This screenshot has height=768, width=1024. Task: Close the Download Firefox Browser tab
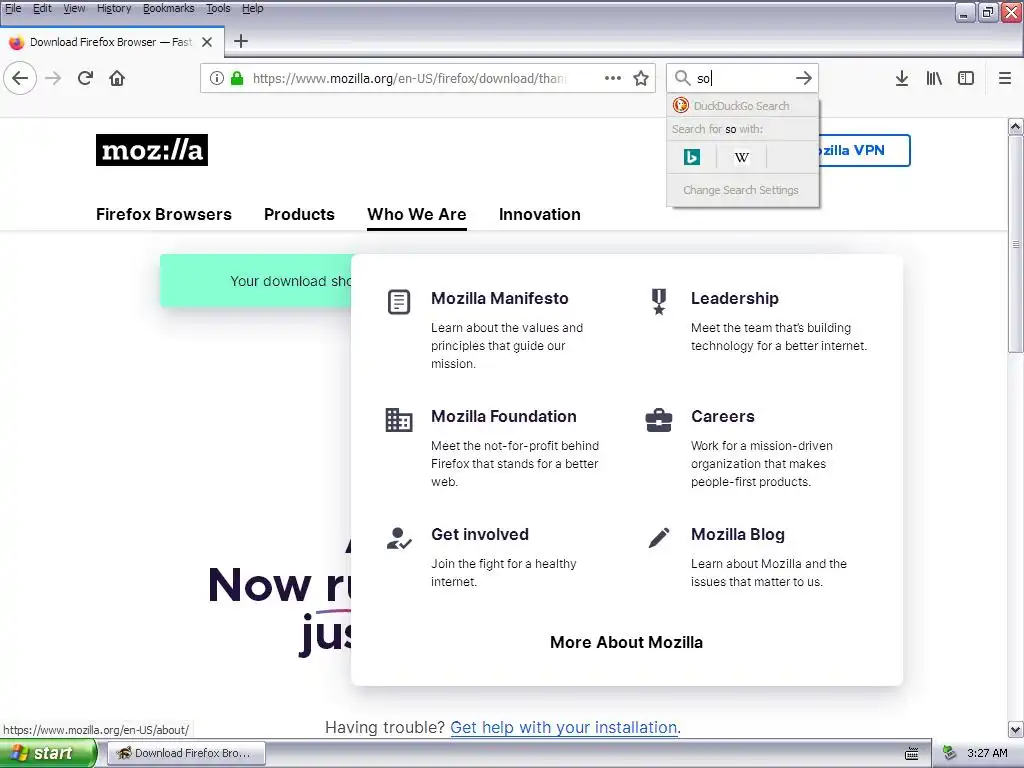pos(207,42)
